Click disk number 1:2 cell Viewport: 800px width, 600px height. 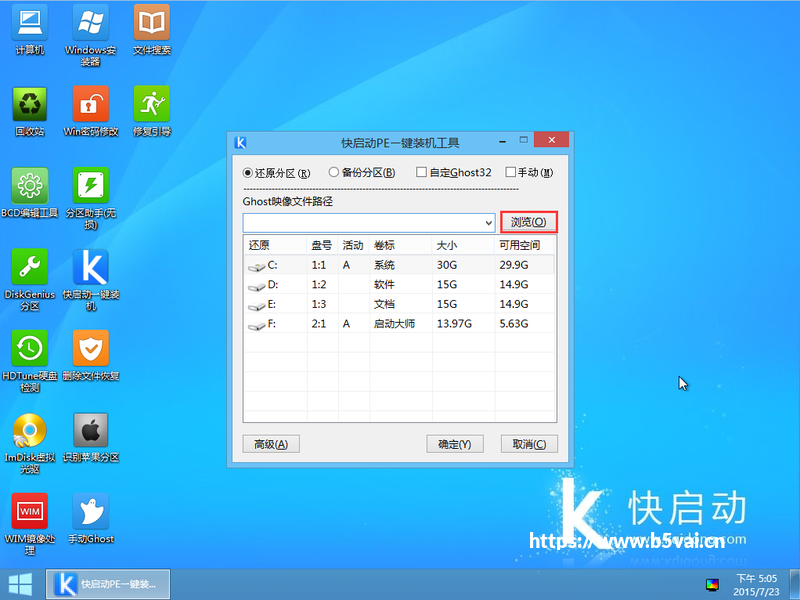point(319,285)
